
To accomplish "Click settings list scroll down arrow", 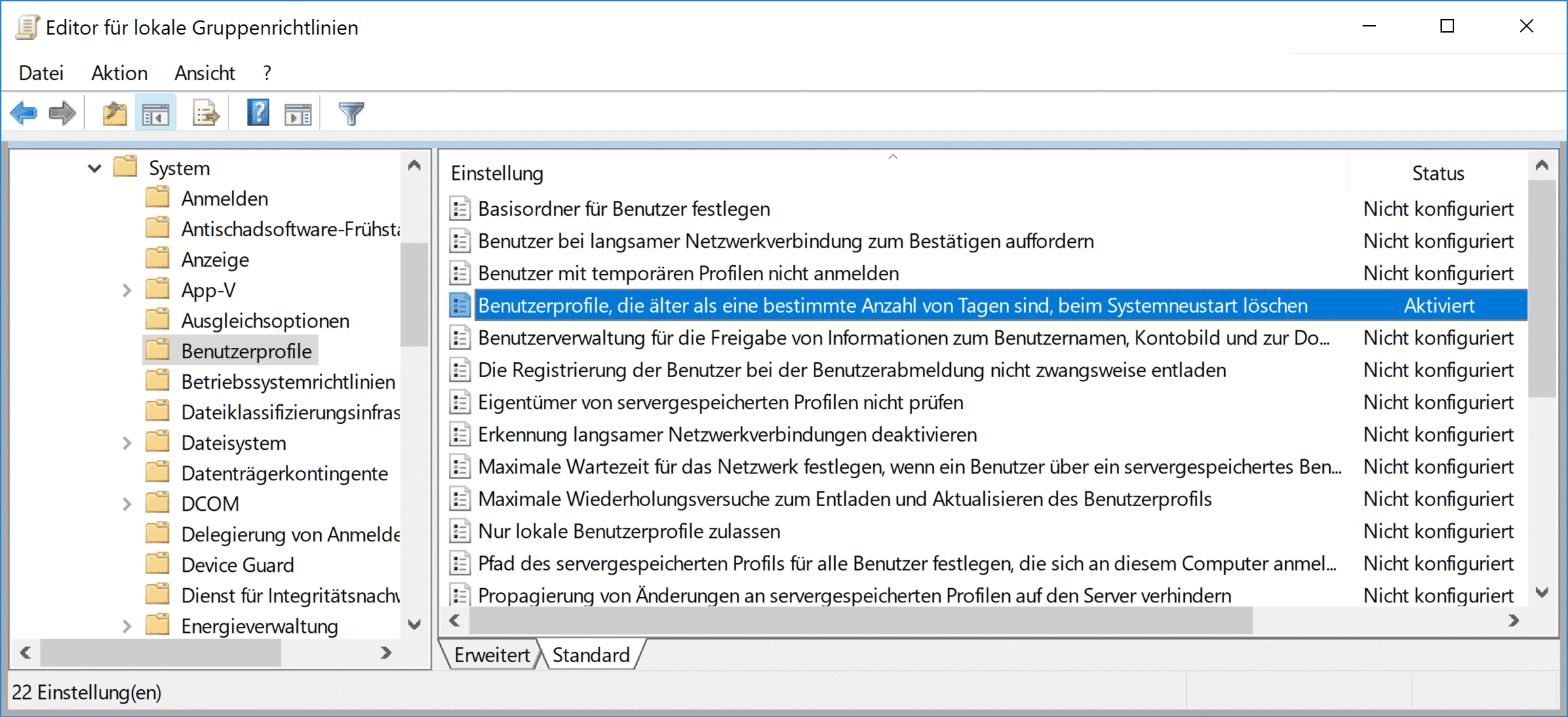I will coord(1542,593).
